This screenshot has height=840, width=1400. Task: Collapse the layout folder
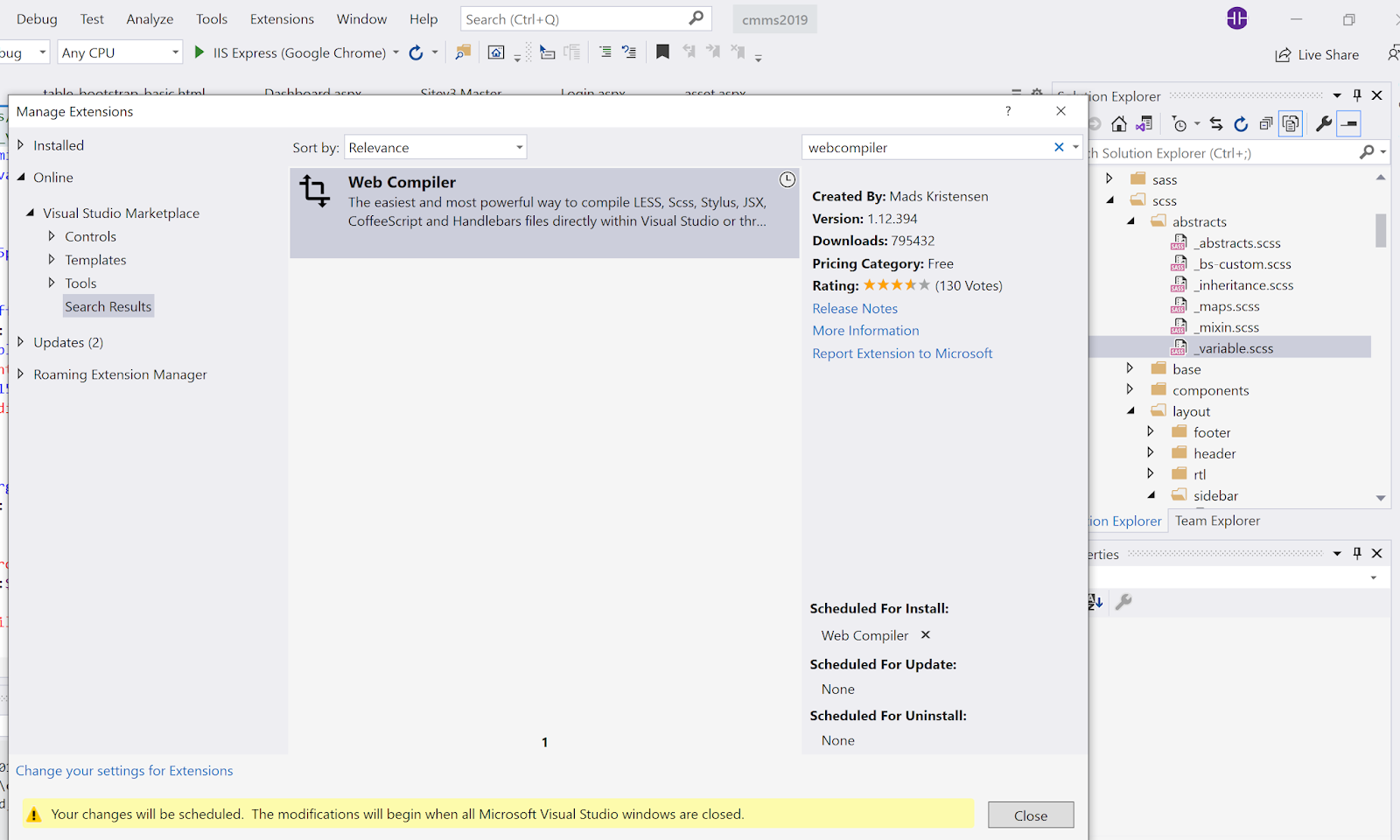point(1130,410)
